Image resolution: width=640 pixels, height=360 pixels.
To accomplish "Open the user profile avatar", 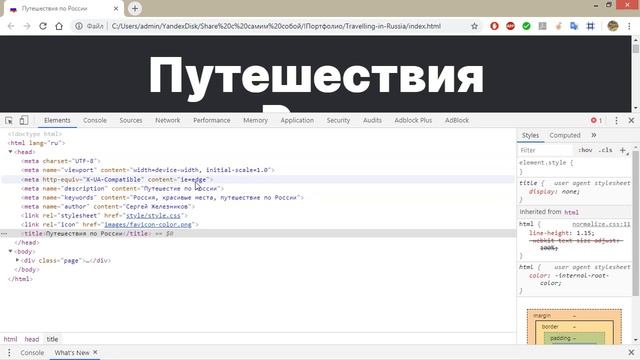I will tap(613, 26).
